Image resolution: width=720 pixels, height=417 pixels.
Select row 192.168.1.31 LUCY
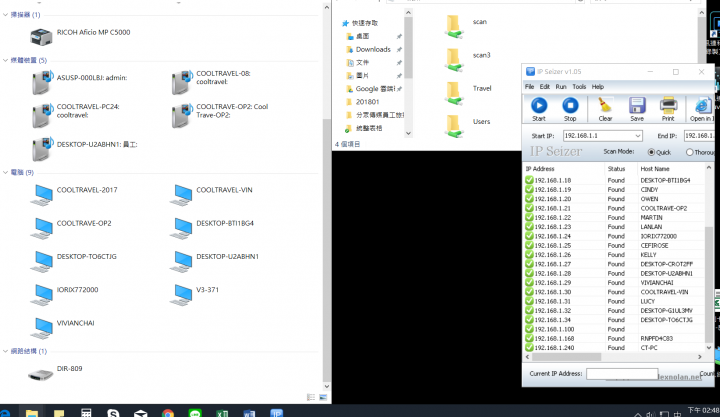(x=614, y=301)
